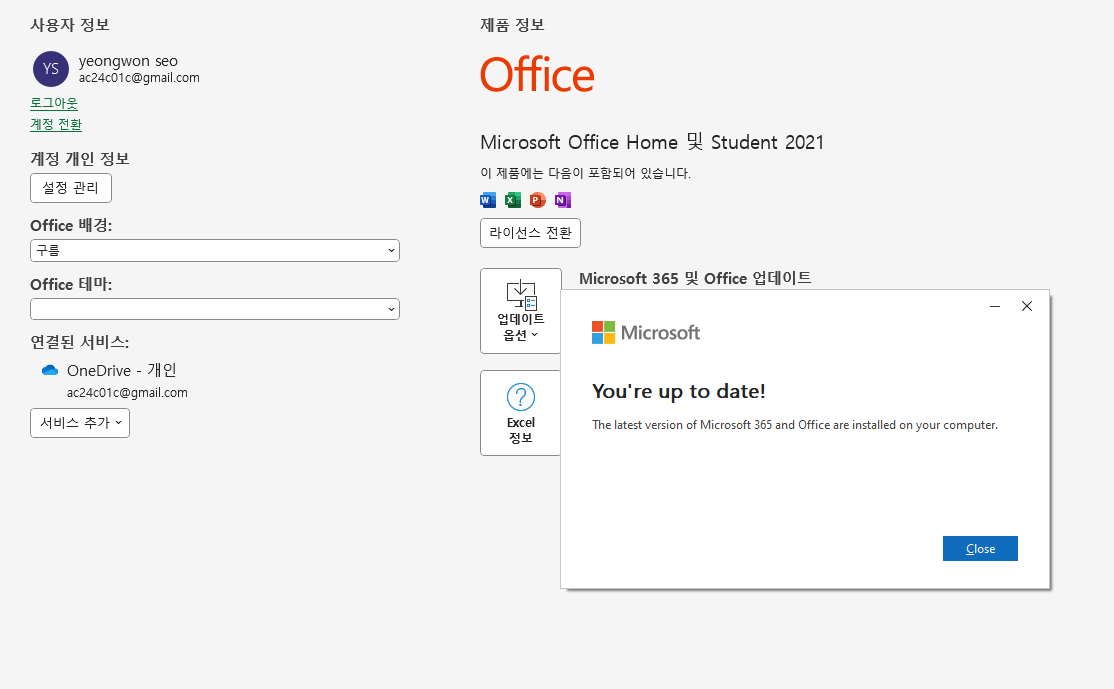
Task: Click the large Office logo
Action: 537,75
